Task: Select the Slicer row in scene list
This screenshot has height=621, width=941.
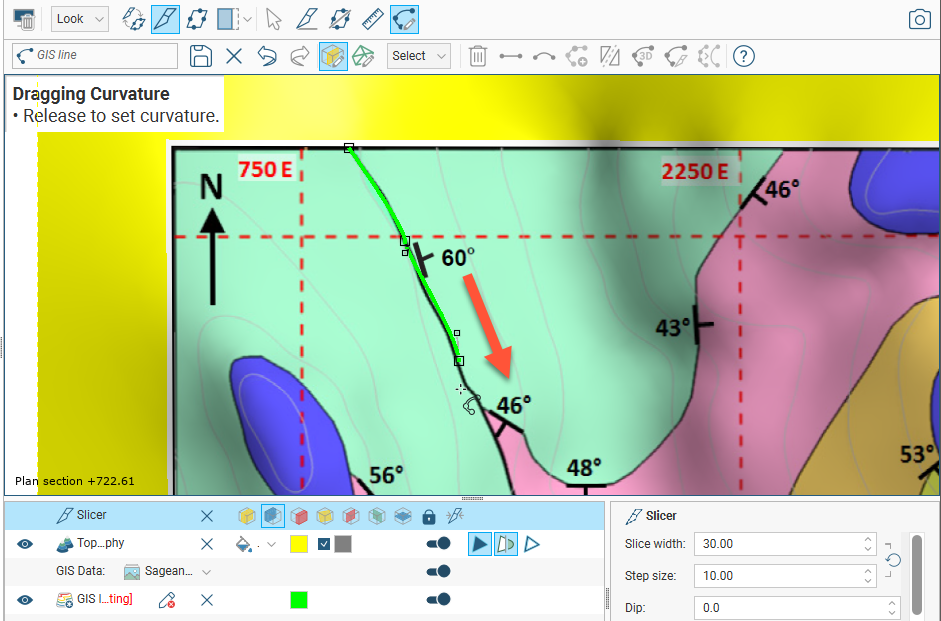Action: point(92,516)
